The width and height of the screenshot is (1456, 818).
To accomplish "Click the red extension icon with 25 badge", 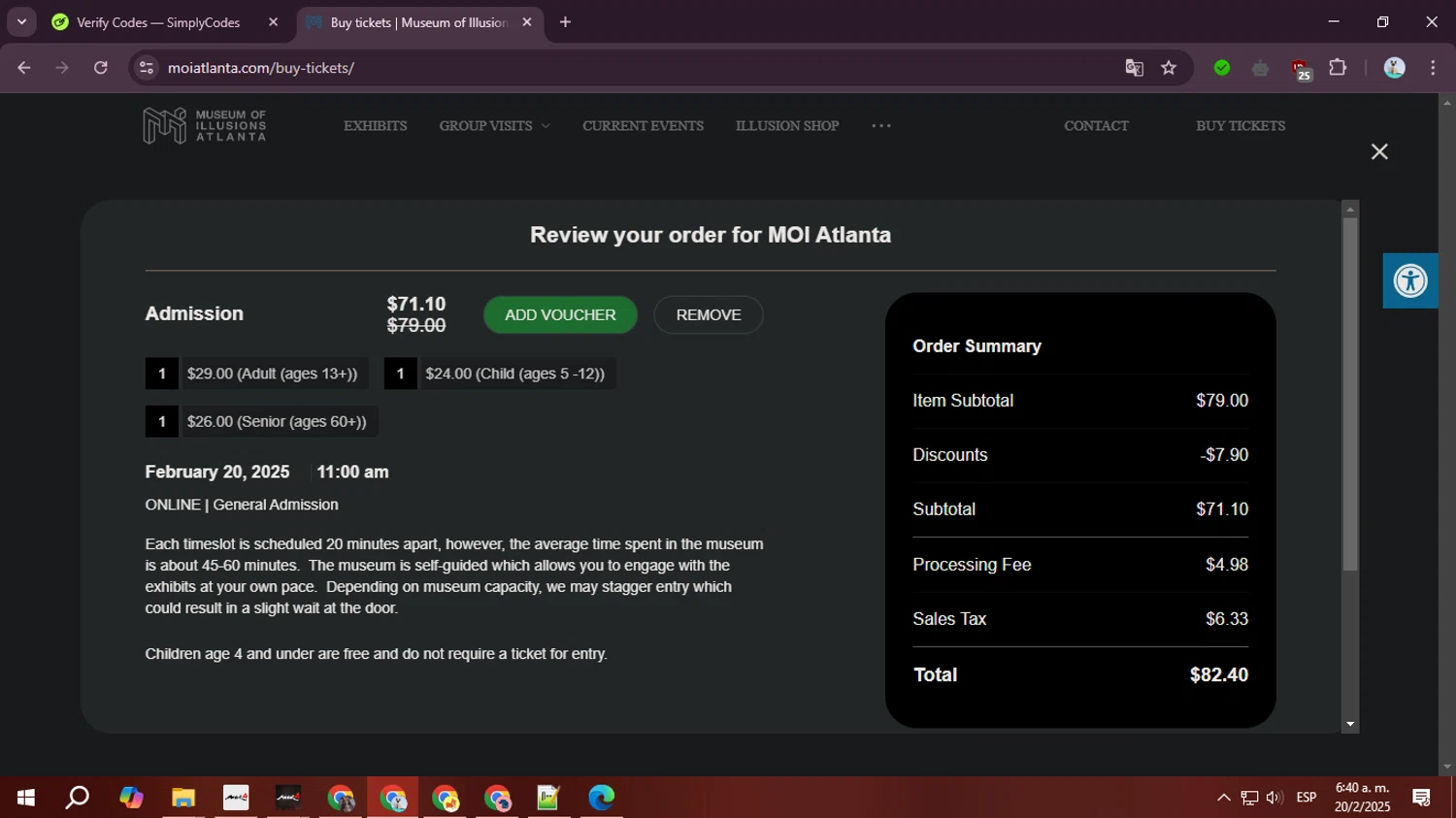I will pos(1300,69).
